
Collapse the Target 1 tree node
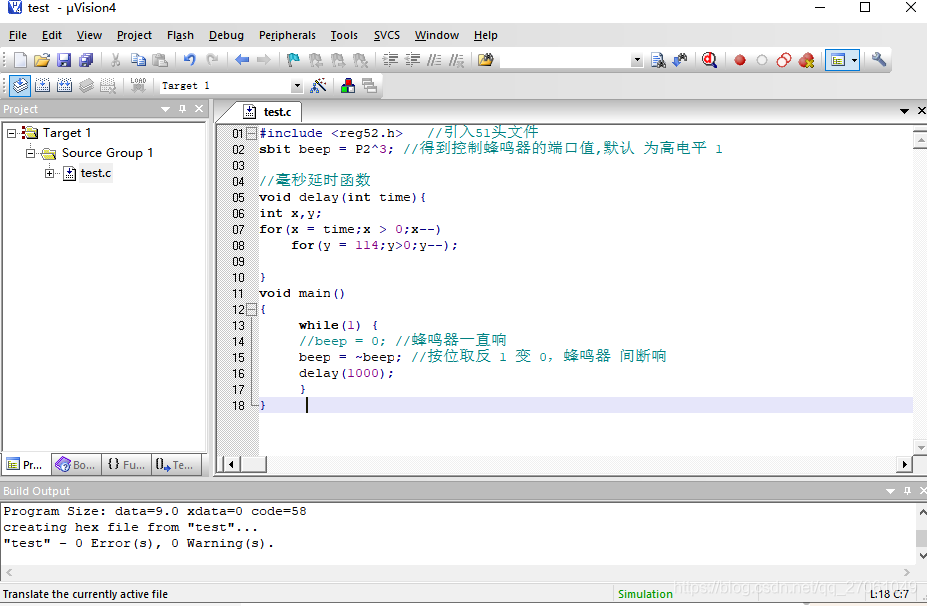click(x=12, y=133)
